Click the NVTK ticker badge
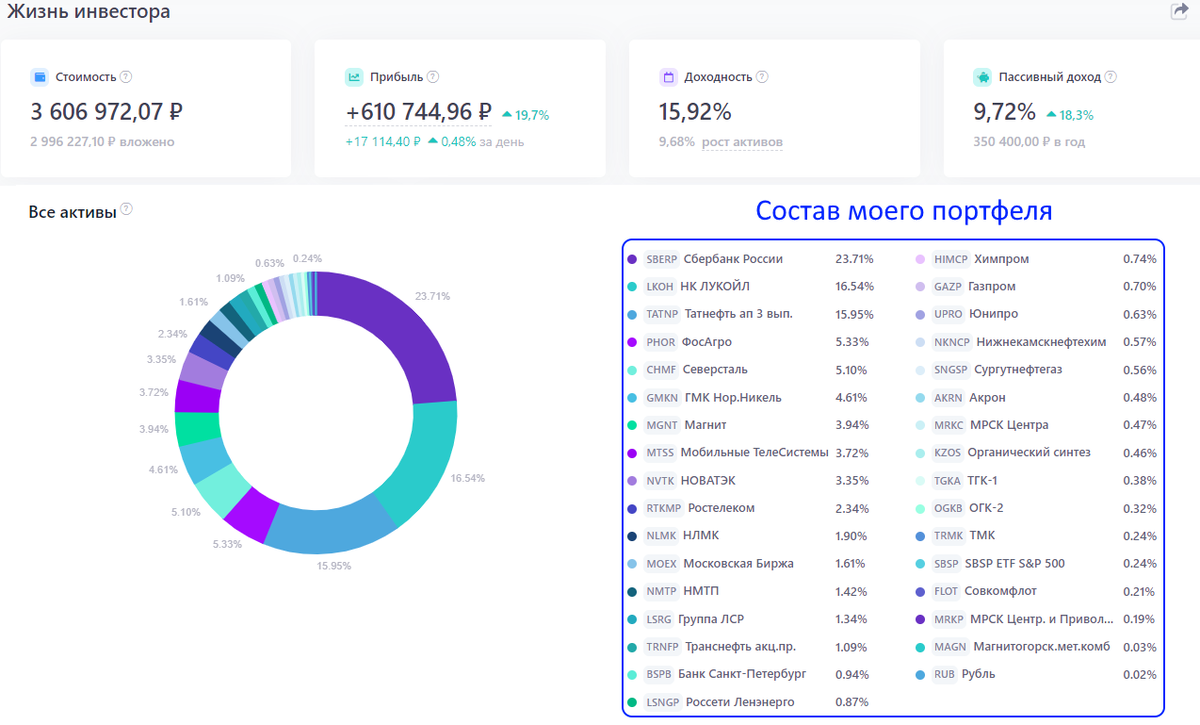The height and width of the screenshot is (725, 1200). click(660, 480)
